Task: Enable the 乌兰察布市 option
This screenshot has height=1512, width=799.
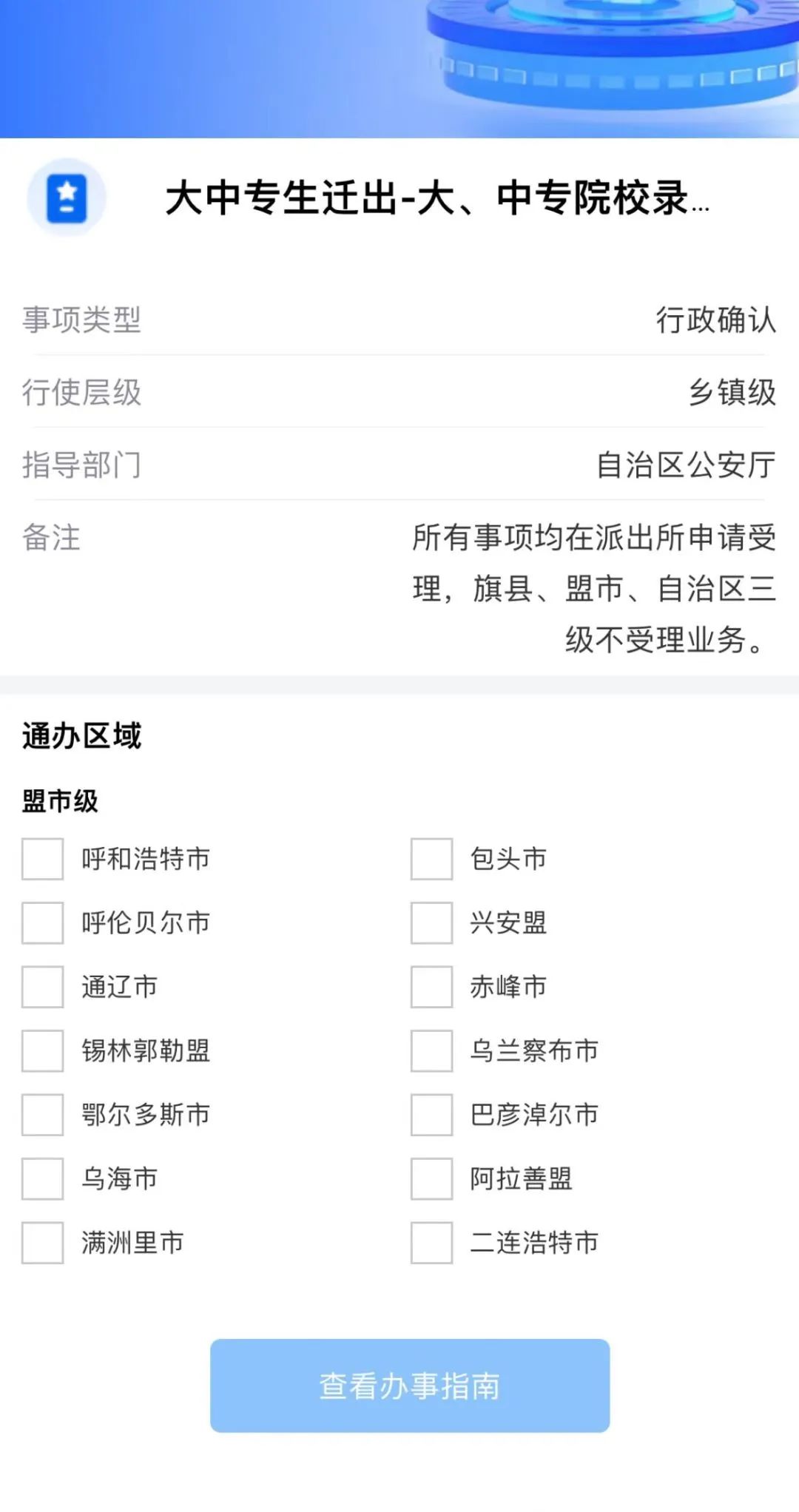Action: coord(431,1051)
